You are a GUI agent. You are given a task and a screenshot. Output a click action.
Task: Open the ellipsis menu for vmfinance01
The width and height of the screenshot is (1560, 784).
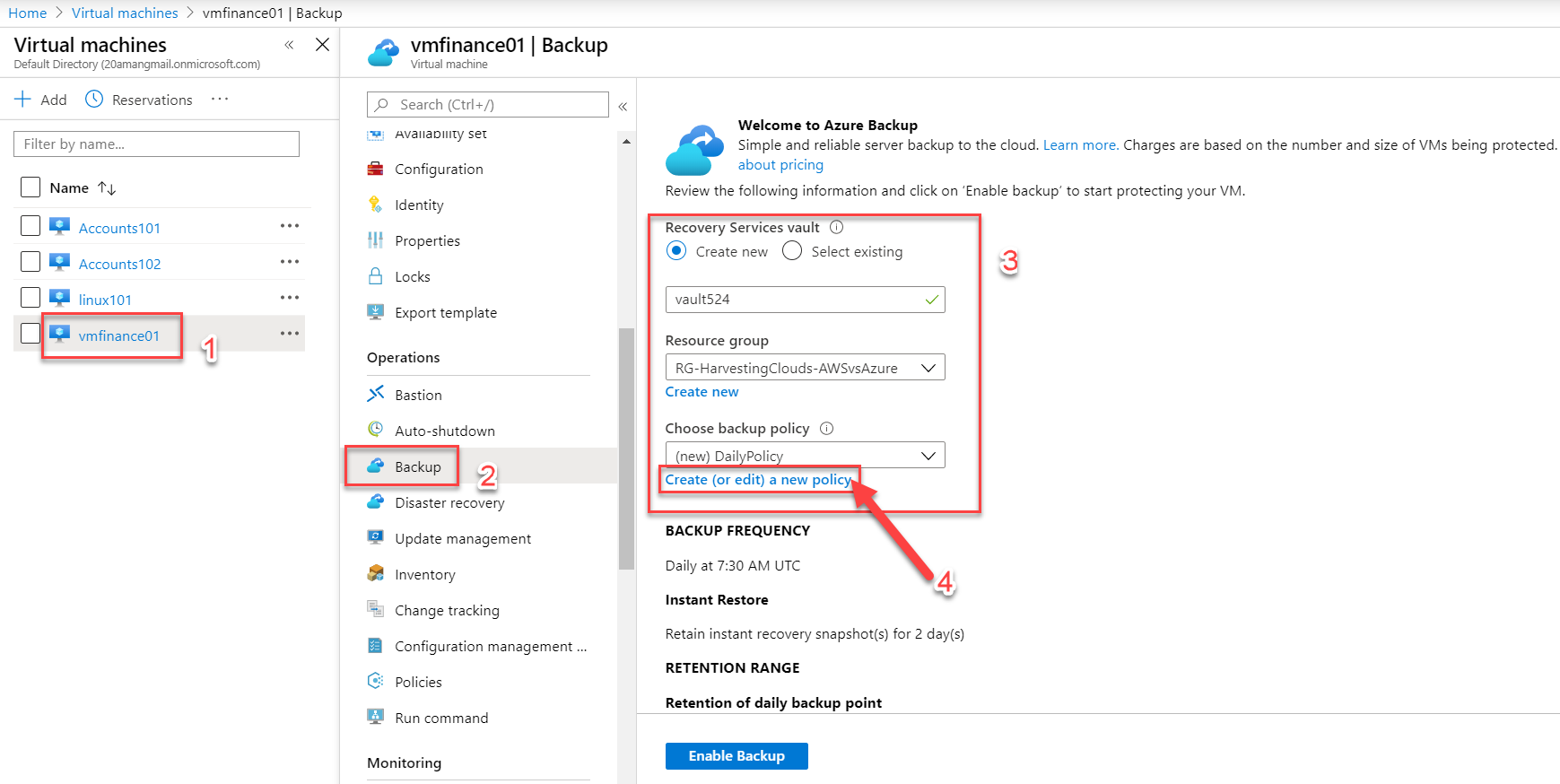[290, 334]
